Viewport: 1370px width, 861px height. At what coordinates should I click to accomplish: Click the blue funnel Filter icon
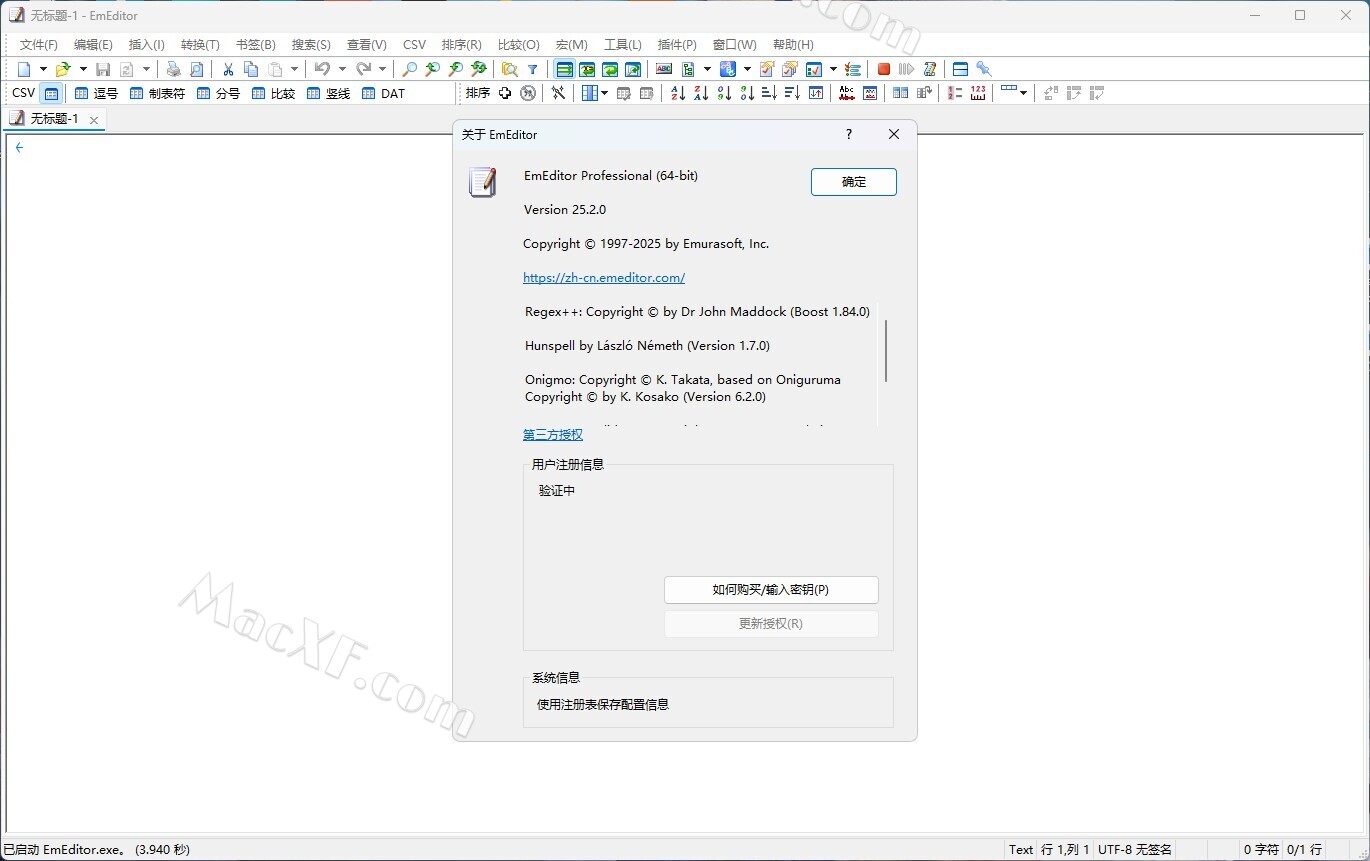coord(533,69)
